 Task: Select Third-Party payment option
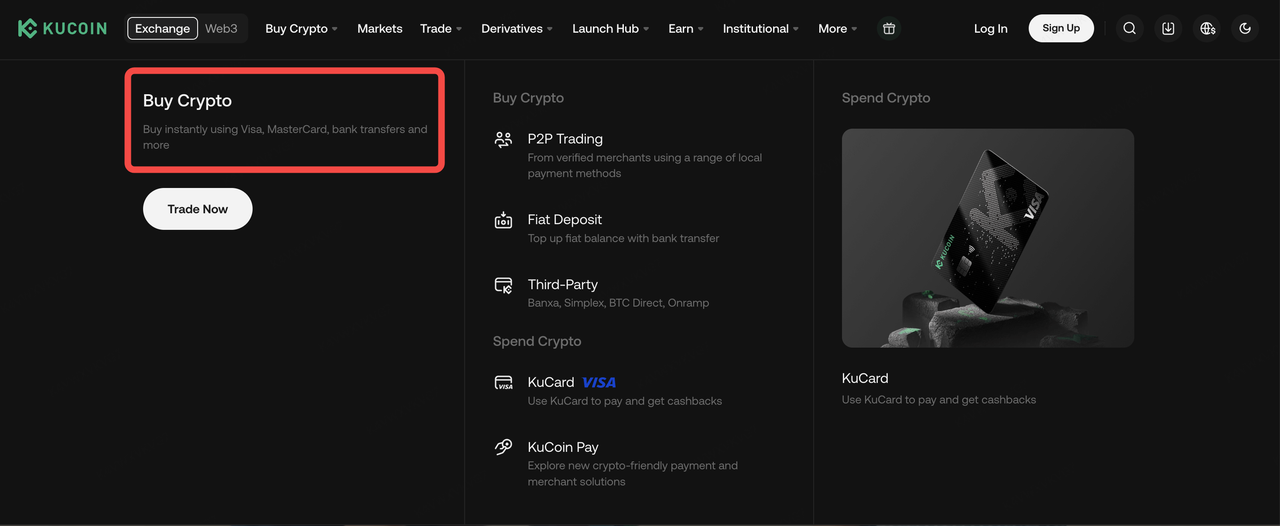562,285
